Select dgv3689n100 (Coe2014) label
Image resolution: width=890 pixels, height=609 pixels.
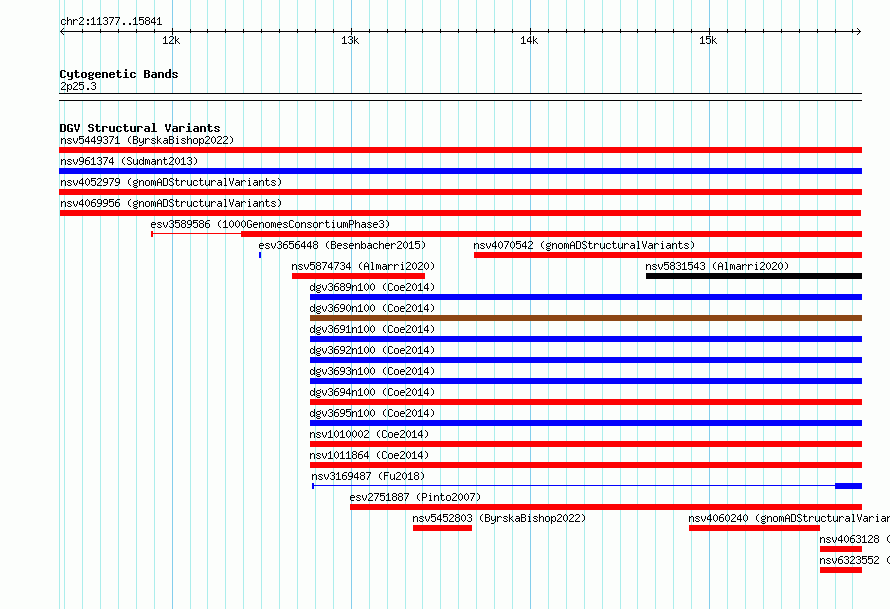tap(372, 287)
